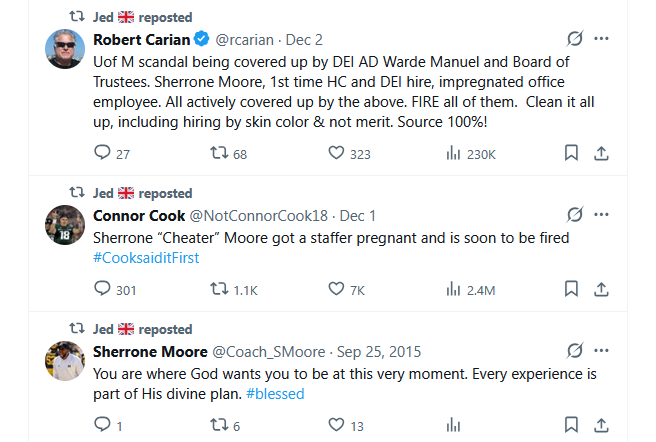Screen dimensions: 656x442
Task: Reply to Connor Cook's tweet
Action: (x=102, y=289)
